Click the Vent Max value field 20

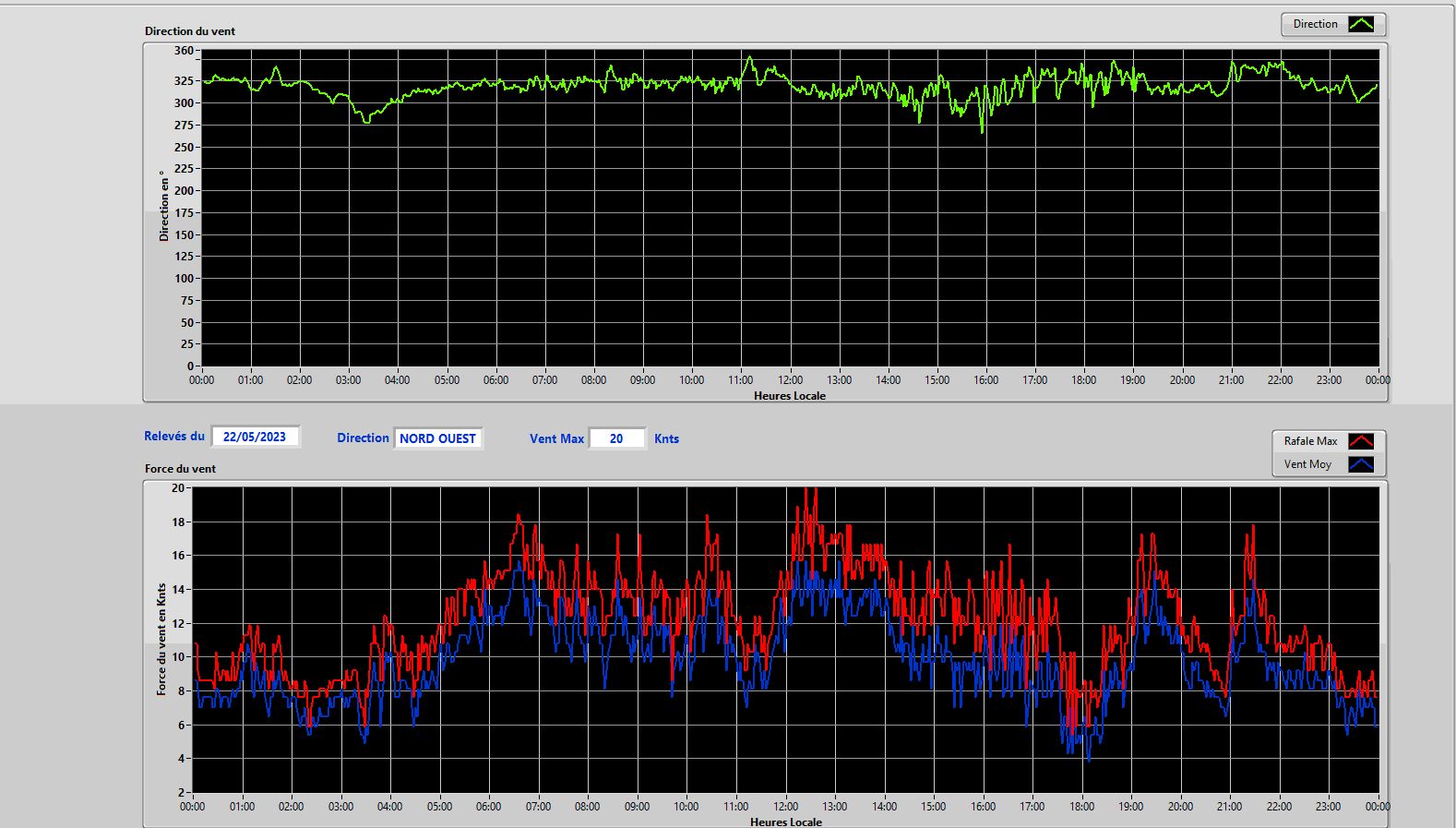tap(616, 438)
